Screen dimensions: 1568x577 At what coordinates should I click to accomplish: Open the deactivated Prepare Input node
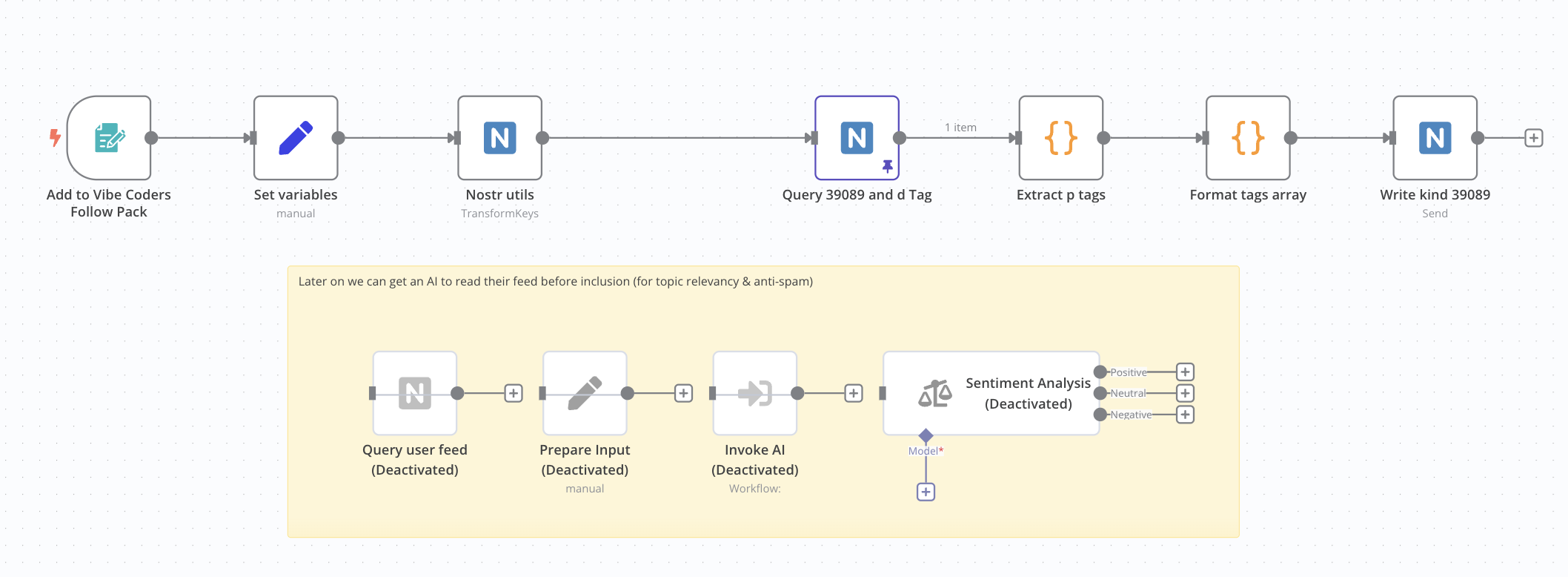[x=585, y=393]
